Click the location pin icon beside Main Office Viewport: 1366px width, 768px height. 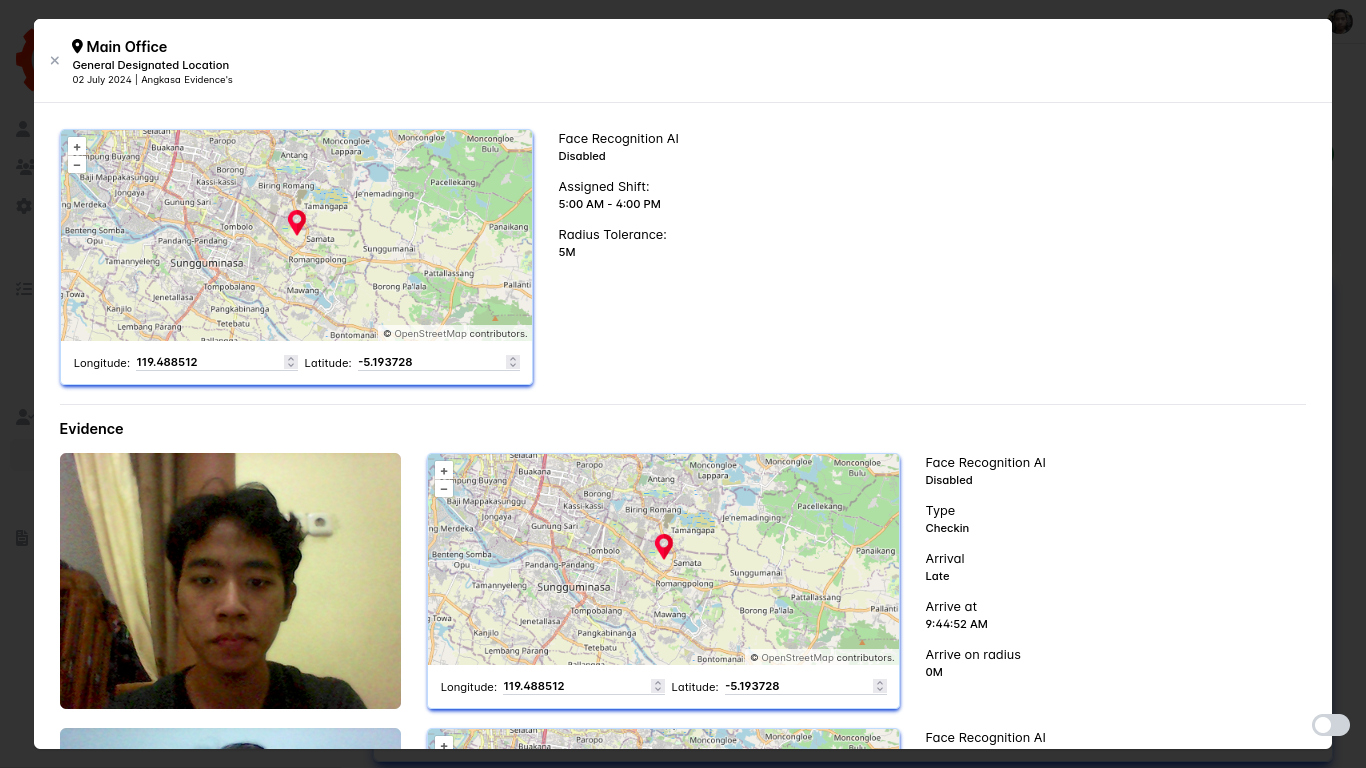pos(78,47)
